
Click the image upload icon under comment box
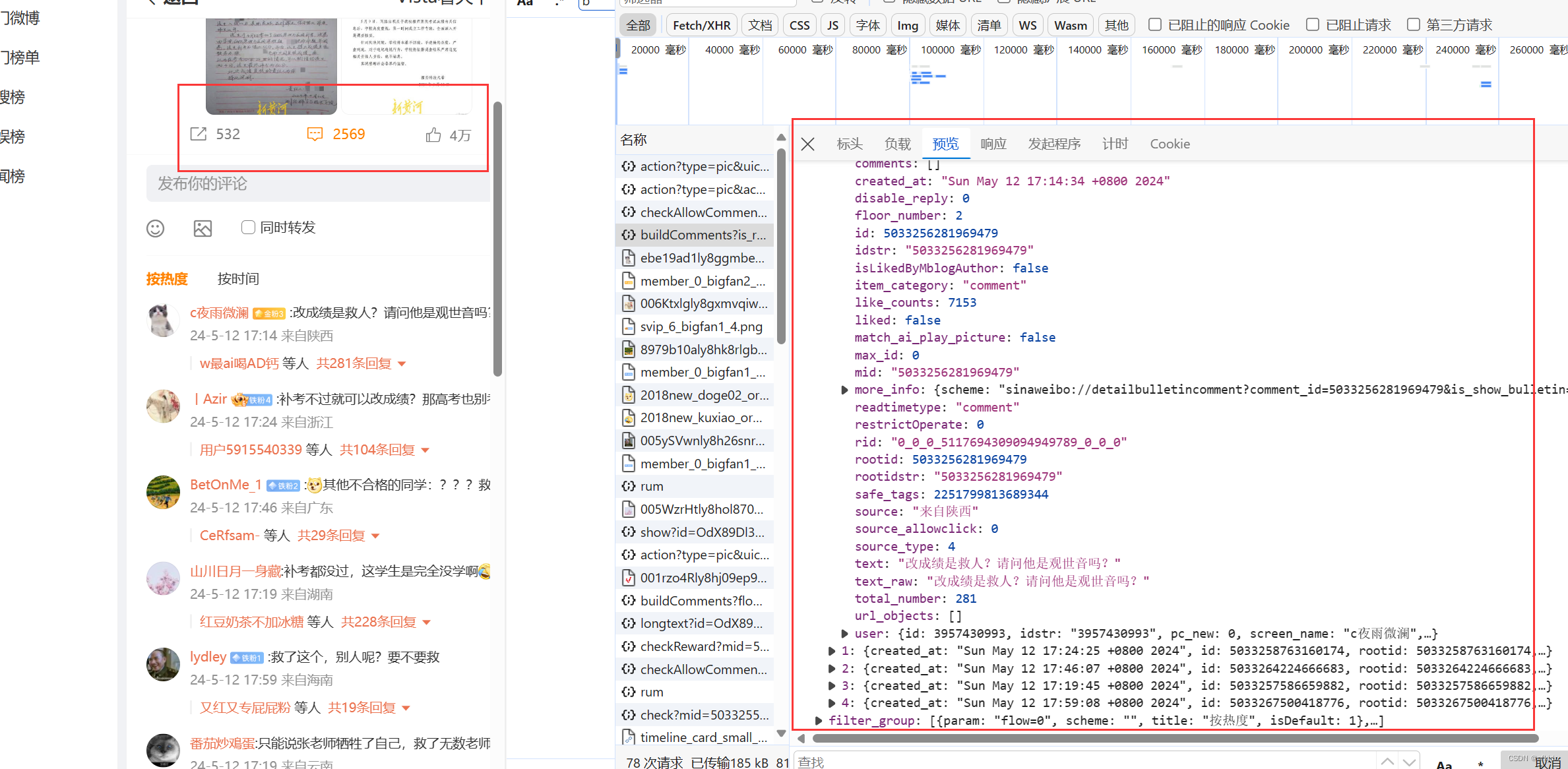203,228
